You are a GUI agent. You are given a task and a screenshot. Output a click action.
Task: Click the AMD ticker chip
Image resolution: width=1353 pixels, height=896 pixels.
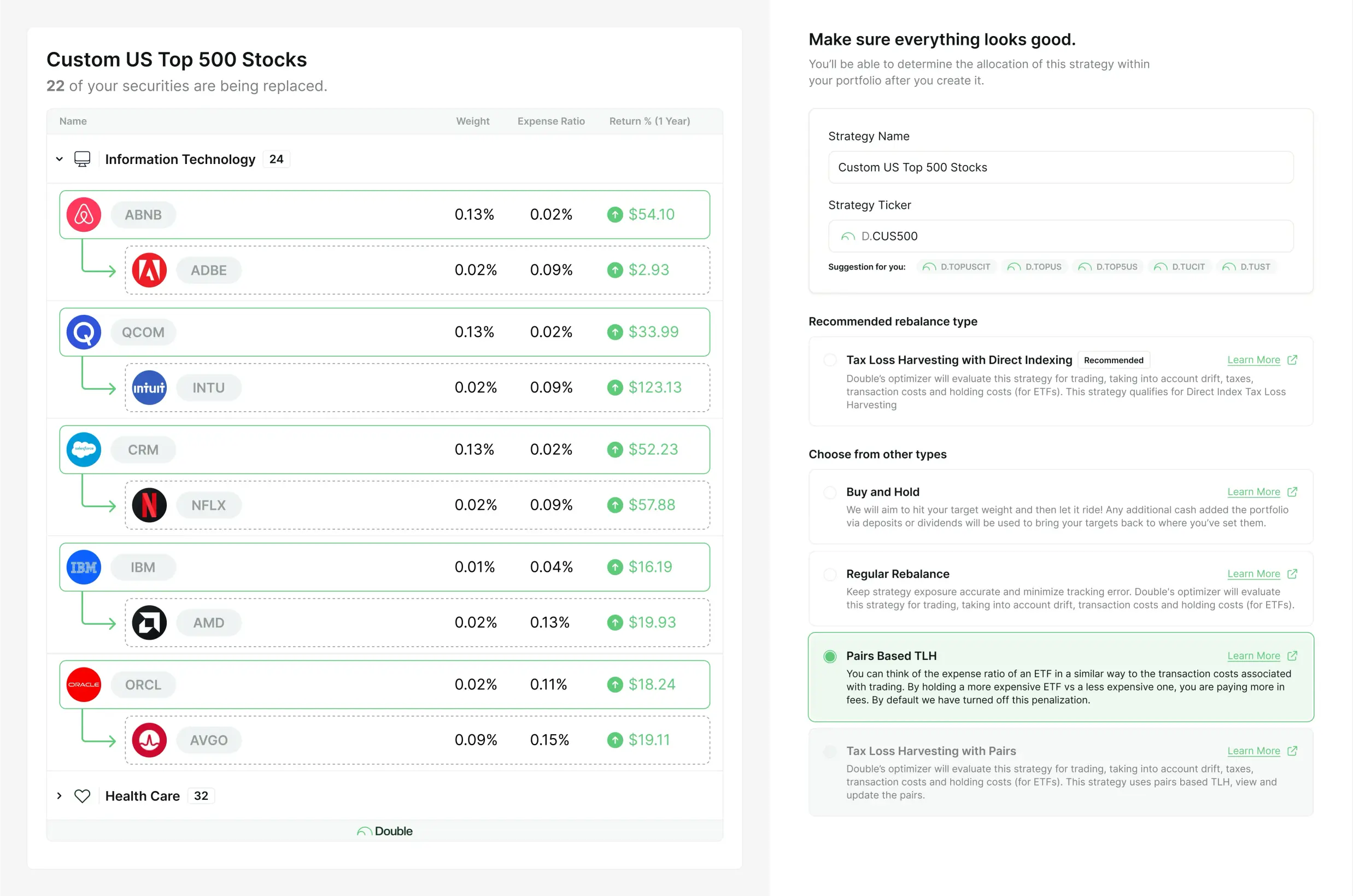(x=208, y=622)
